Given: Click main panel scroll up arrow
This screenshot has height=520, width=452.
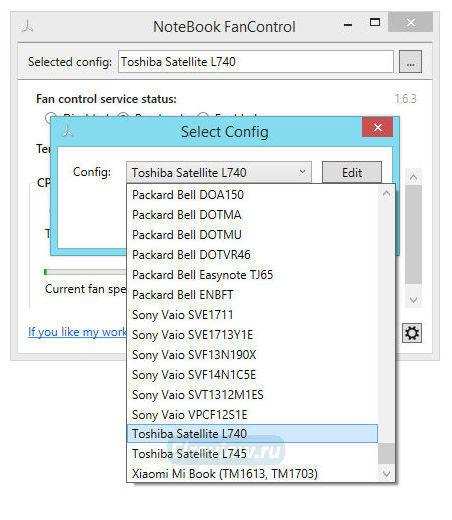Looking at the screenshot, I should pos(413,177).
